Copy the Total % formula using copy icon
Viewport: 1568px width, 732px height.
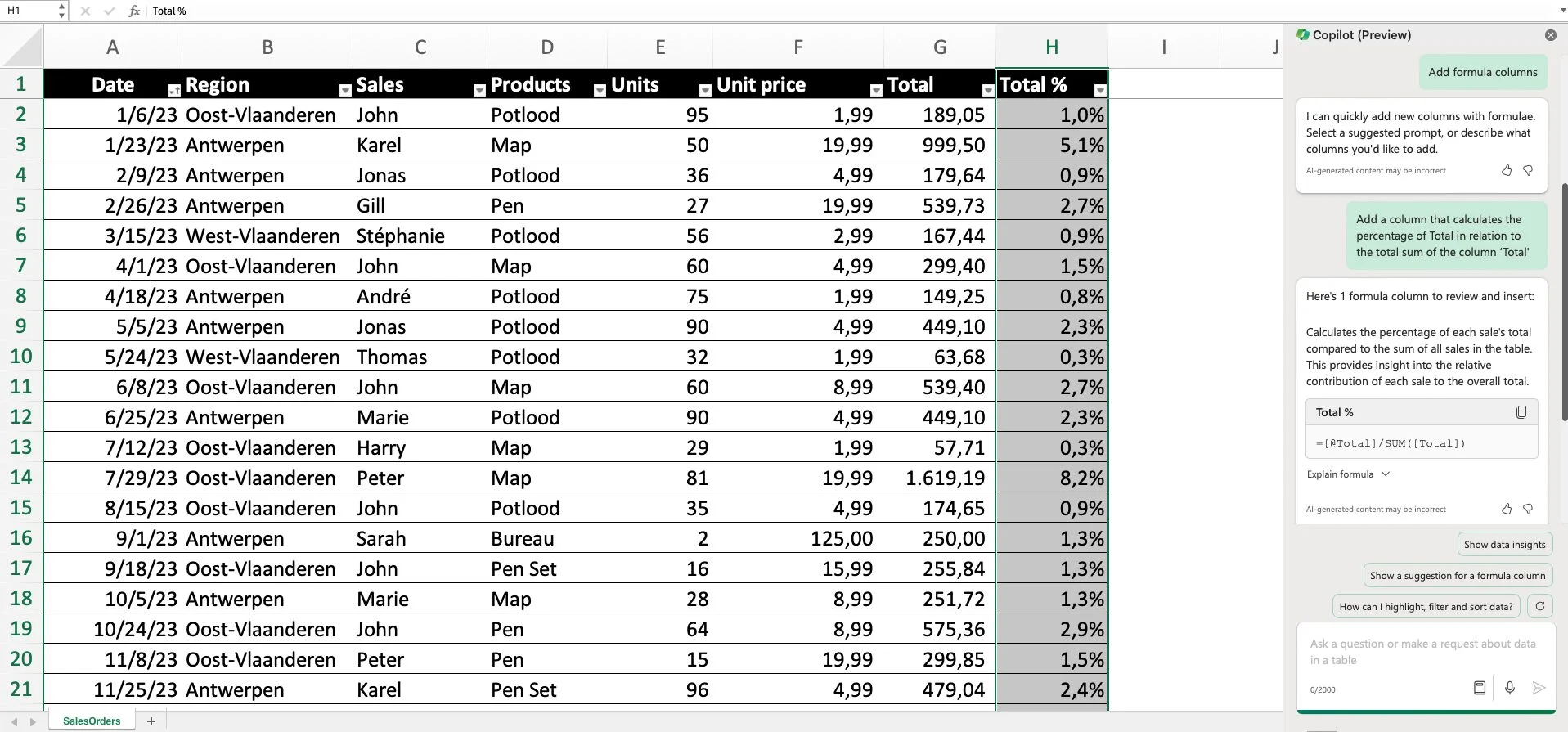[1521, 412]
